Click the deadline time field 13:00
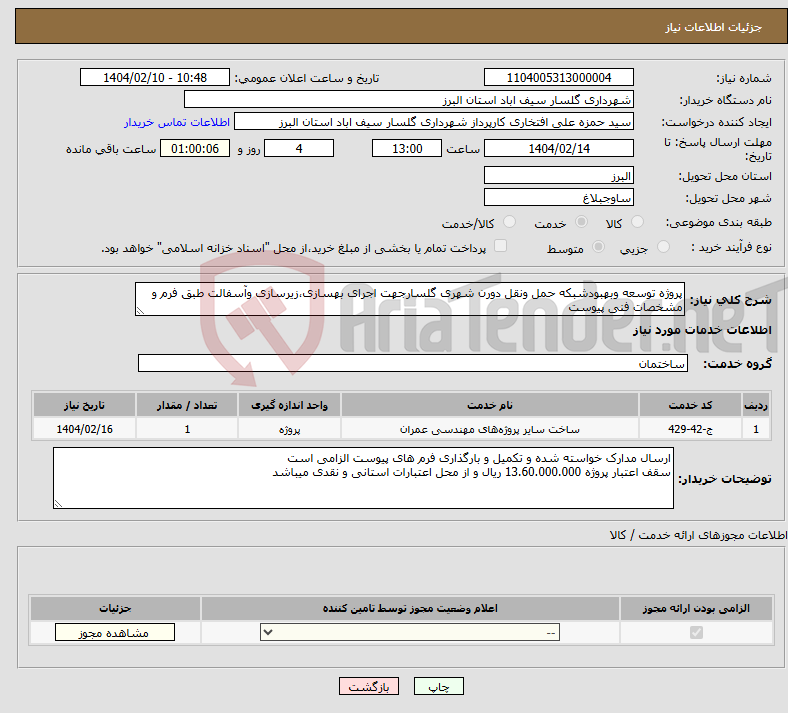This screenshot has width=788, height=713. (407, 148)
